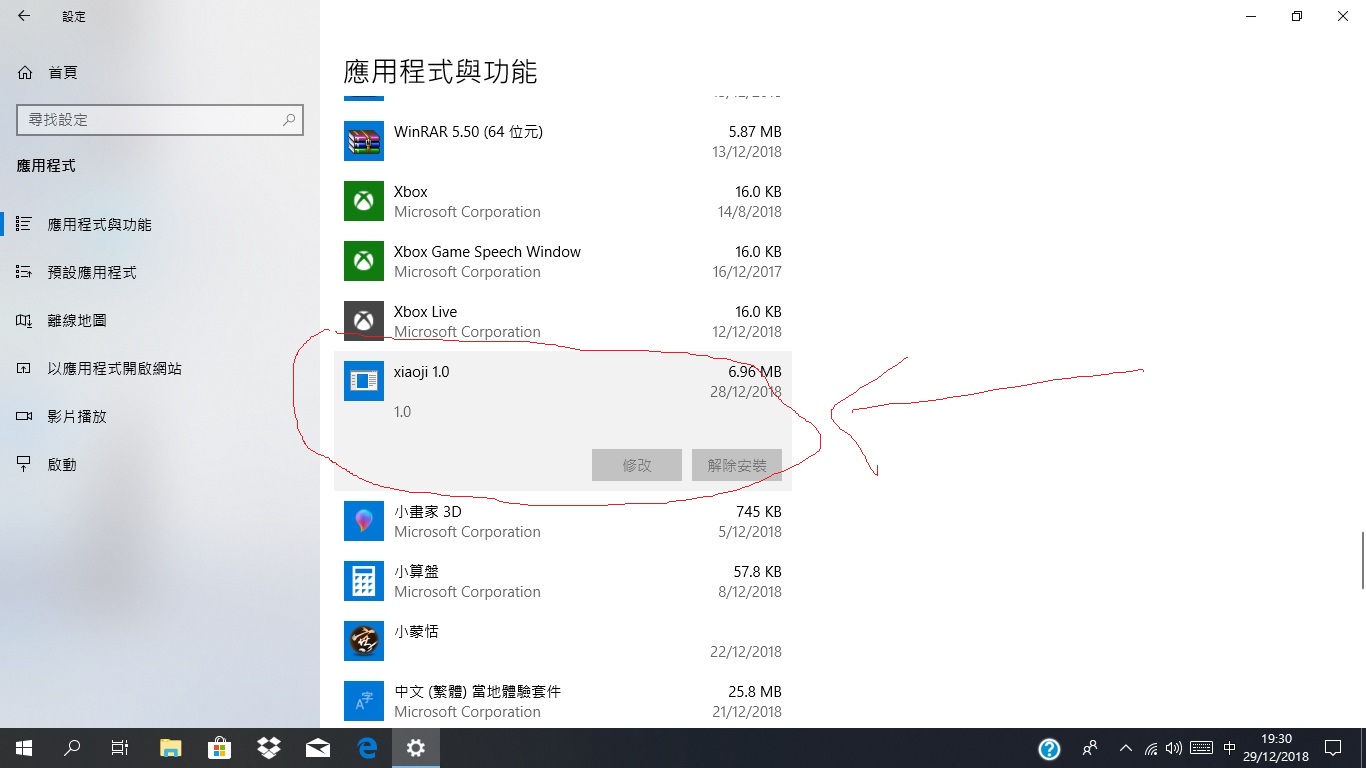Open Mail app from the taskbar
Image resolution: width=1366 pixels, height=768 pixels.
pyautogui.click(x=318, y=748)
